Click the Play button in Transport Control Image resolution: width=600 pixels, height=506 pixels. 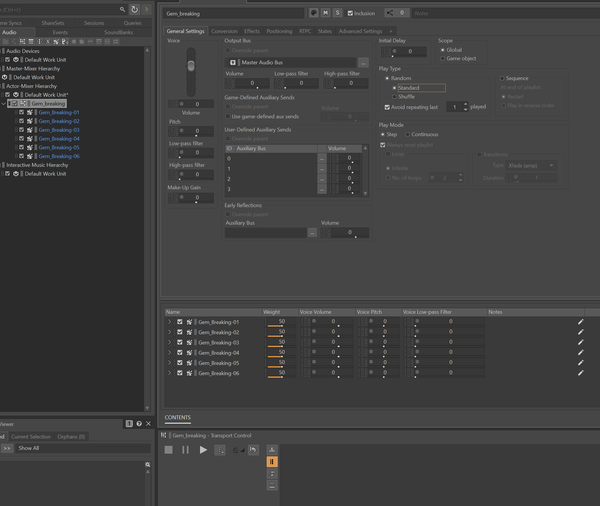[x=203, y=450]
